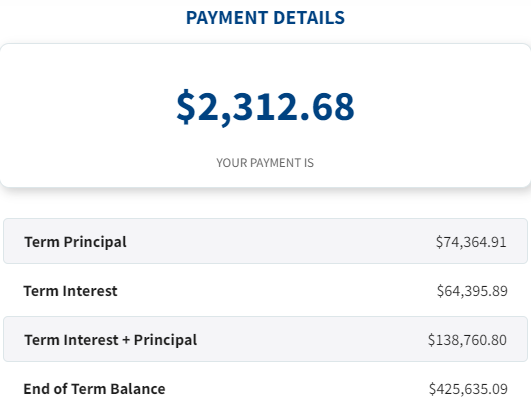
Task: Click the Term Principal label
Action: pos(75,242)
